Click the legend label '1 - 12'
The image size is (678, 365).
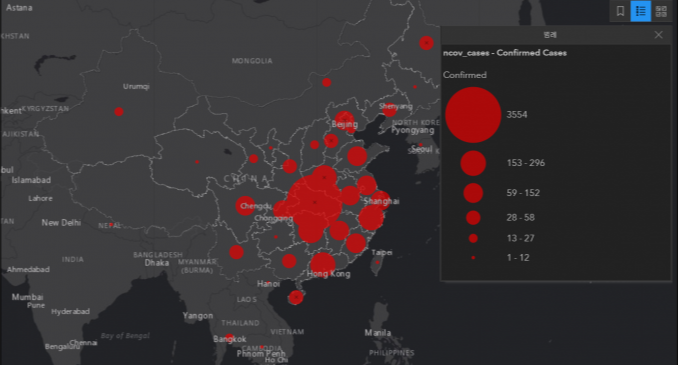[518, 257]
